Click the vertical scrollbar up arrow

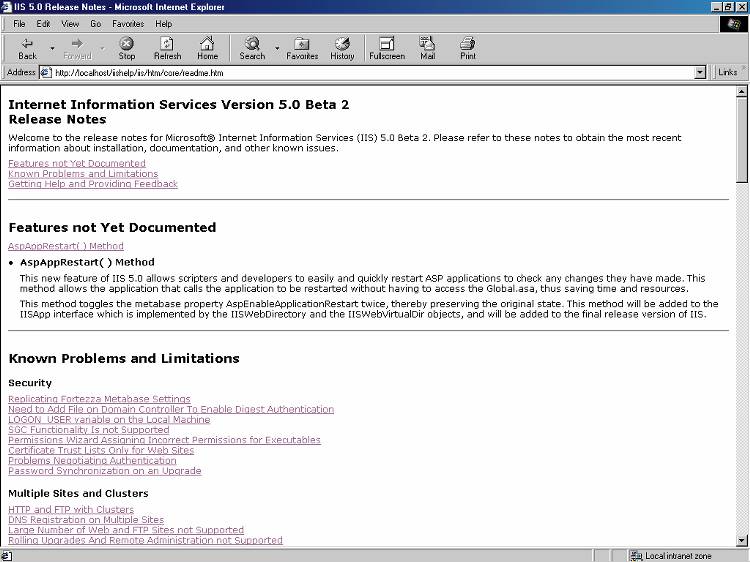(741, 91)
